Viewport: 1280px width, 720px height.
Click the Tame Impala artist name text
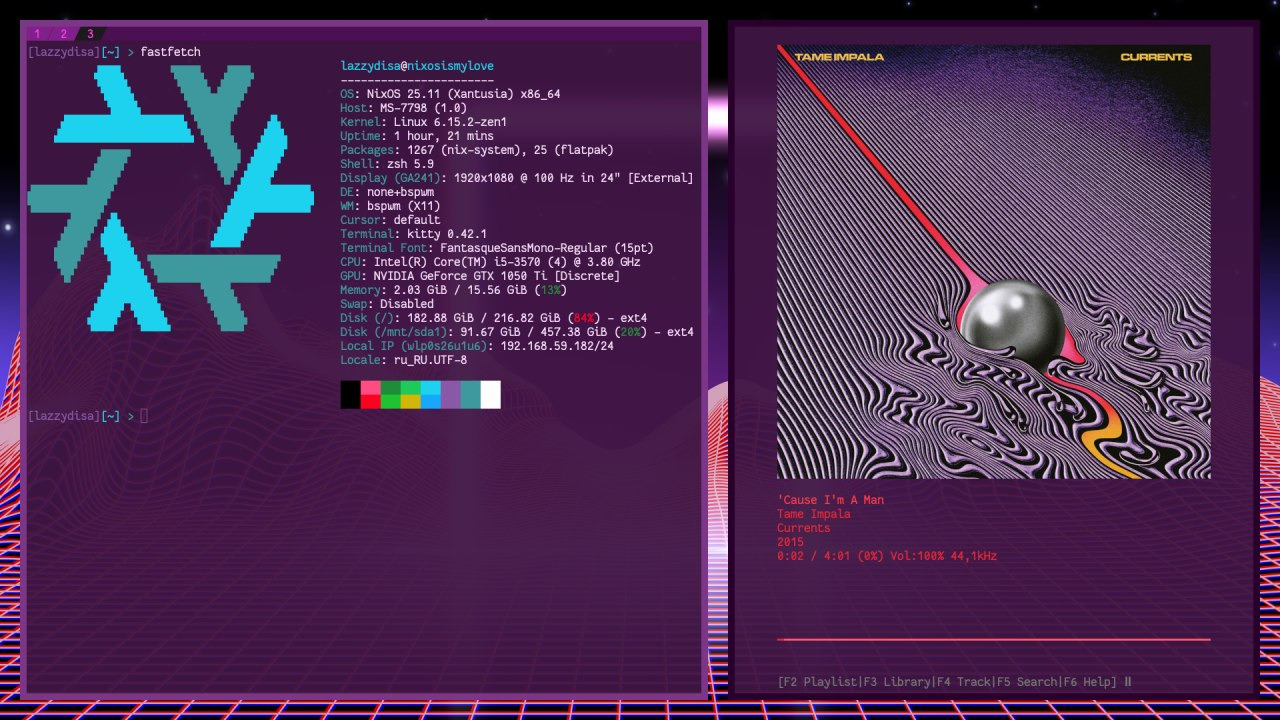click(x=813, y=514)
